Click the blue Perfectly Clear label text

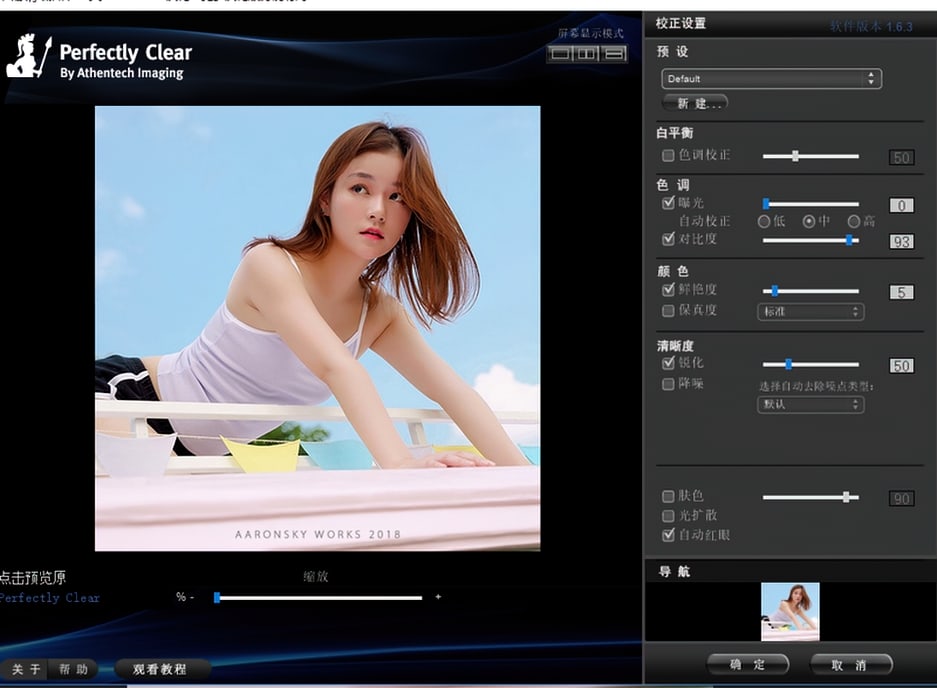(50, 598)
